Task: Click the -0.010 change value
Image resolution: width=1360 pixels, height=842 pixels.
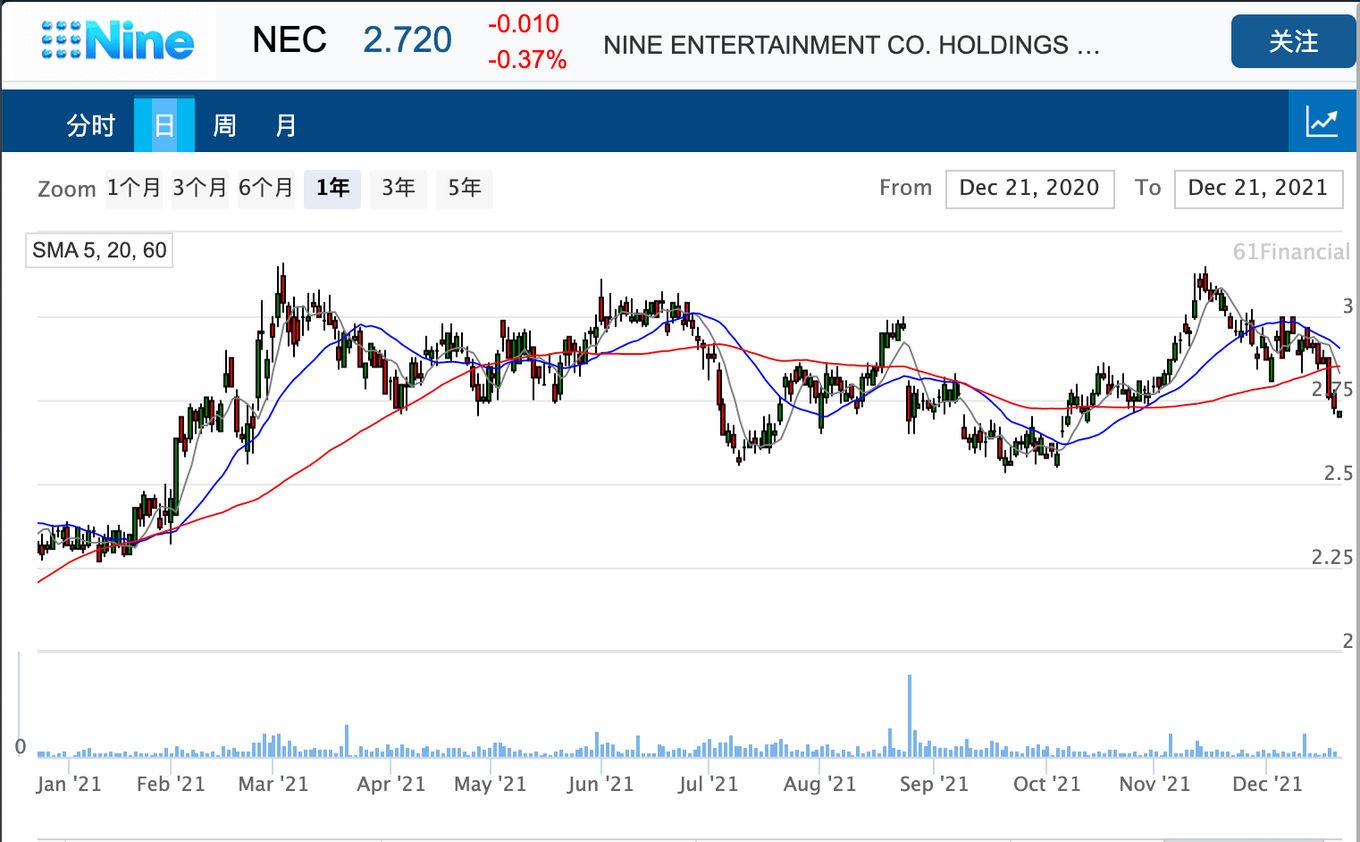Action: coord(523,24)
